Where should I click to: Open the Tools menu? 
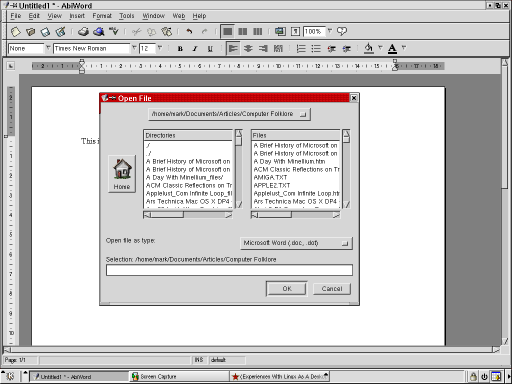[x=127, y=16]
